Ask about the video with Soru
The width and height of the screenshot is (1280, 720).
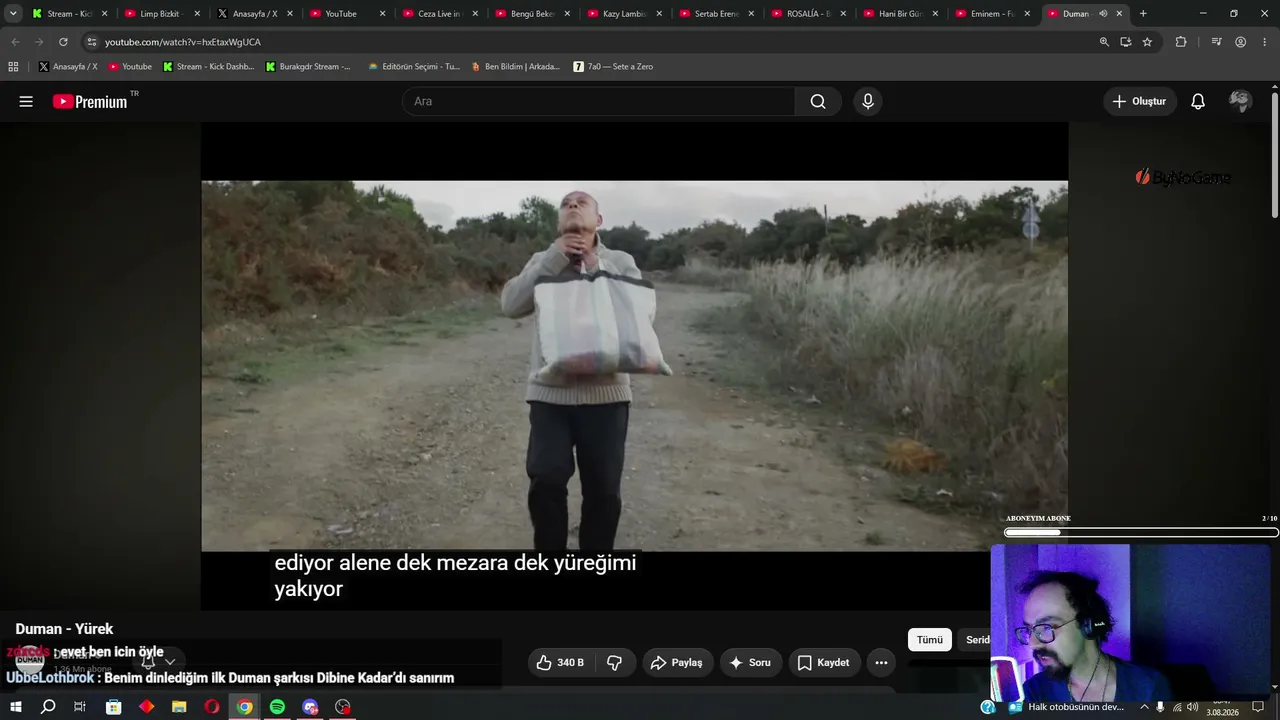pos(750,663)
